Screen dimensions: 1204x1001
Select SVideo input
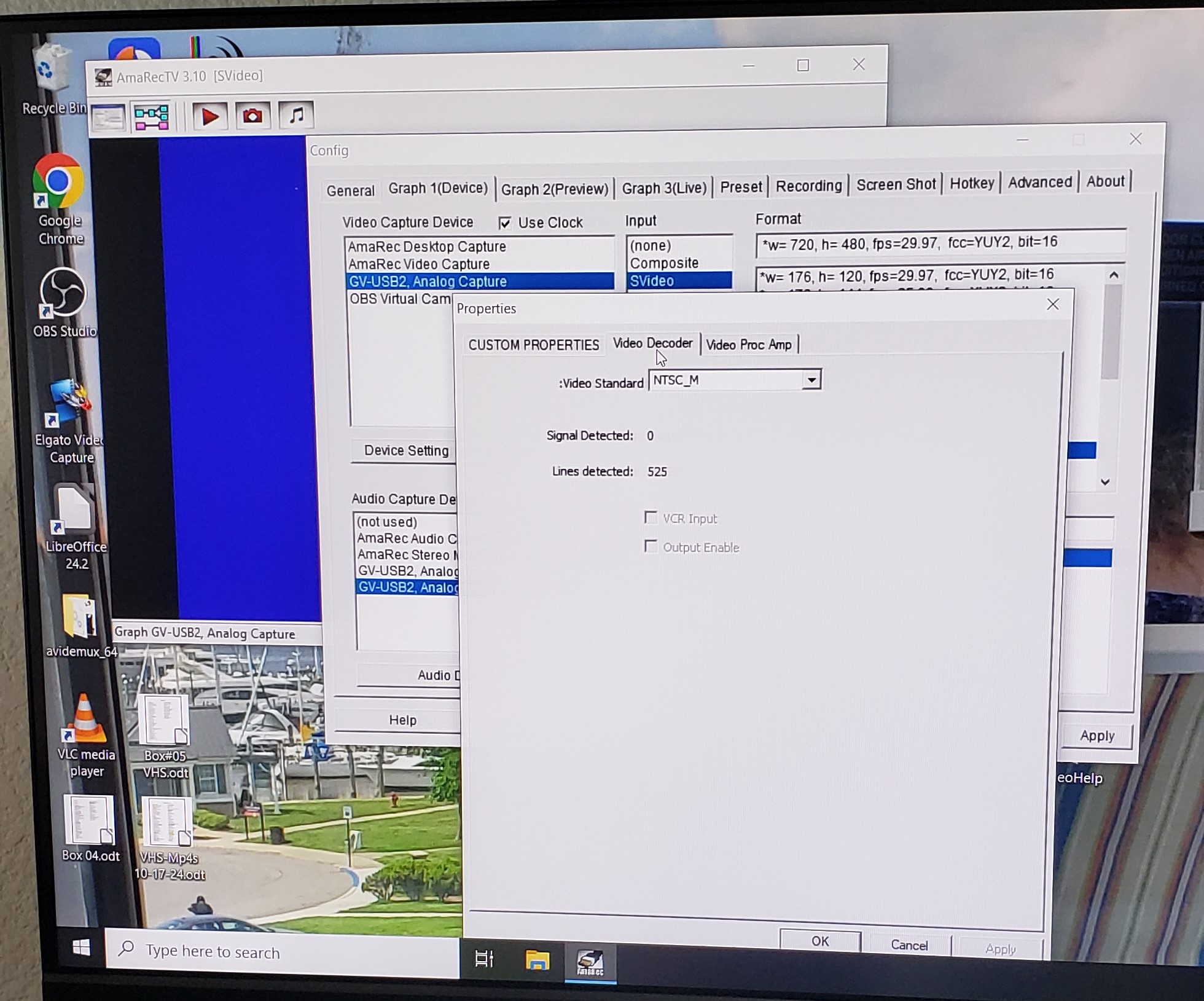point(679,281)
